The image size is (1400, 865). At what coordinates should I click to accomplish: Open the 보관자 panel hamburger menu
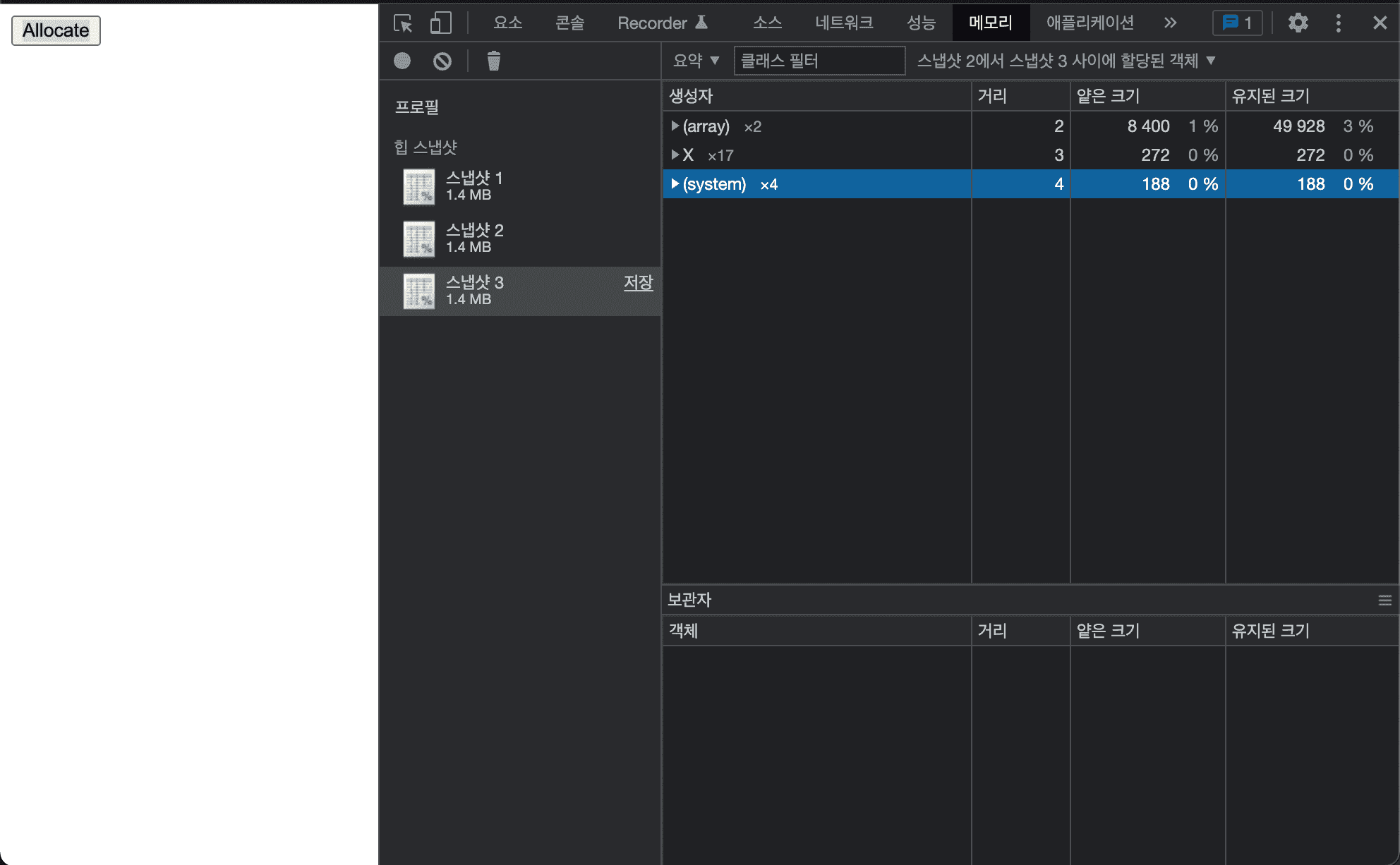[1384, 600]
